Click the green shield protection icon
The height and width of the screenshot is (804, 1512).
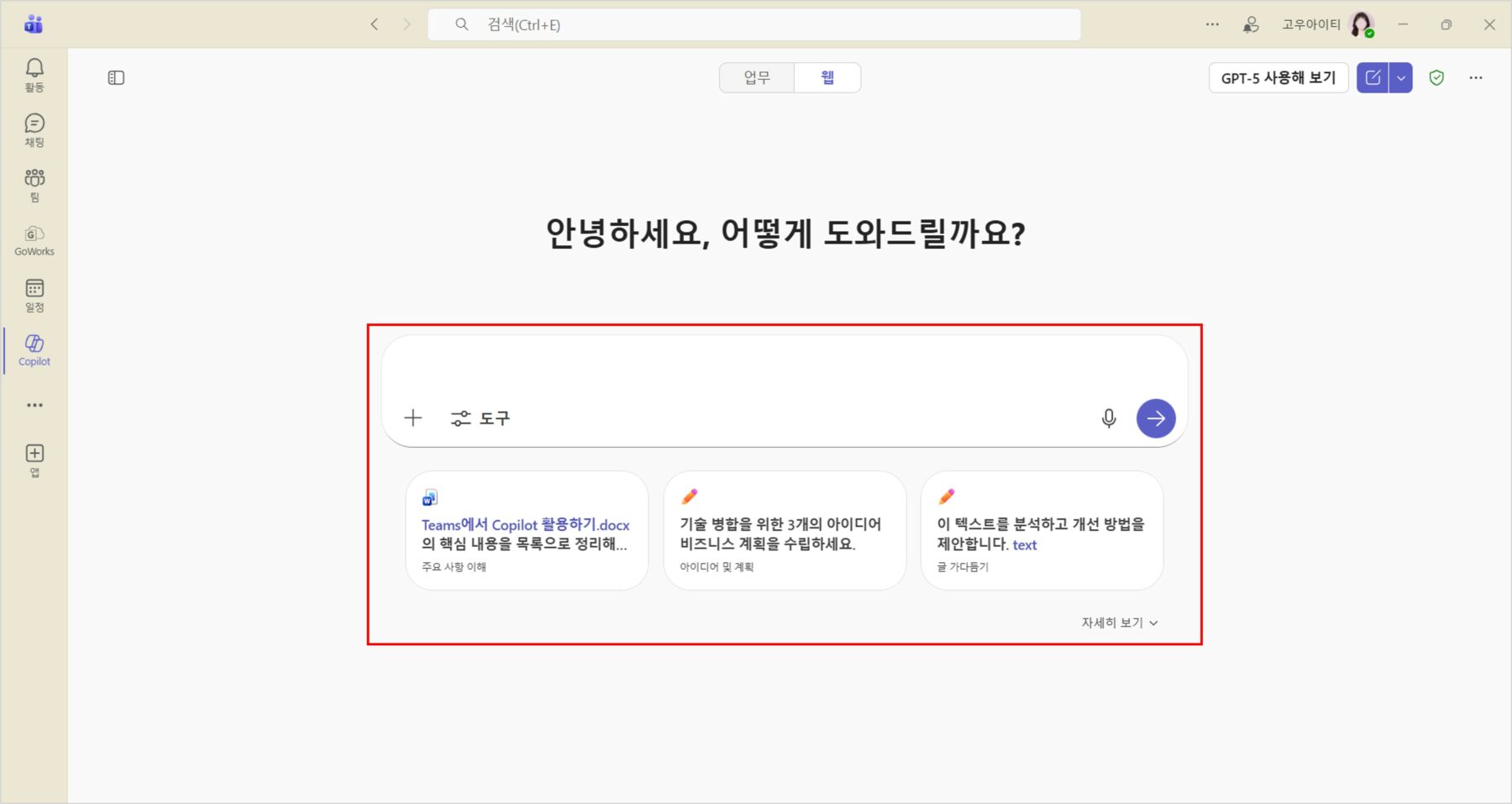[x=1436, y=78]
